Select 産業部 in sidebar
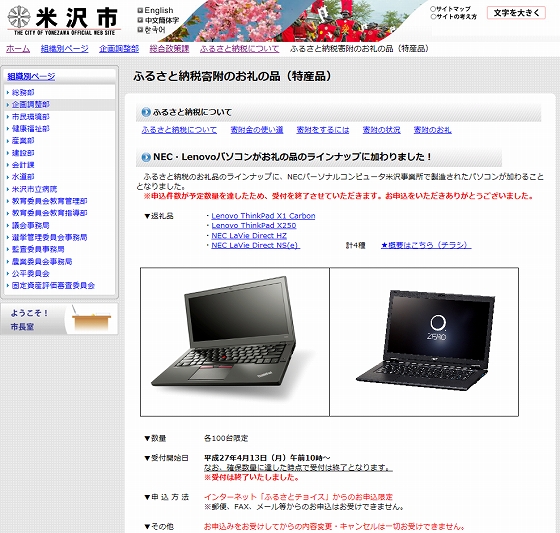The width and height of the screenshot is (560, 533). [23, 141]
